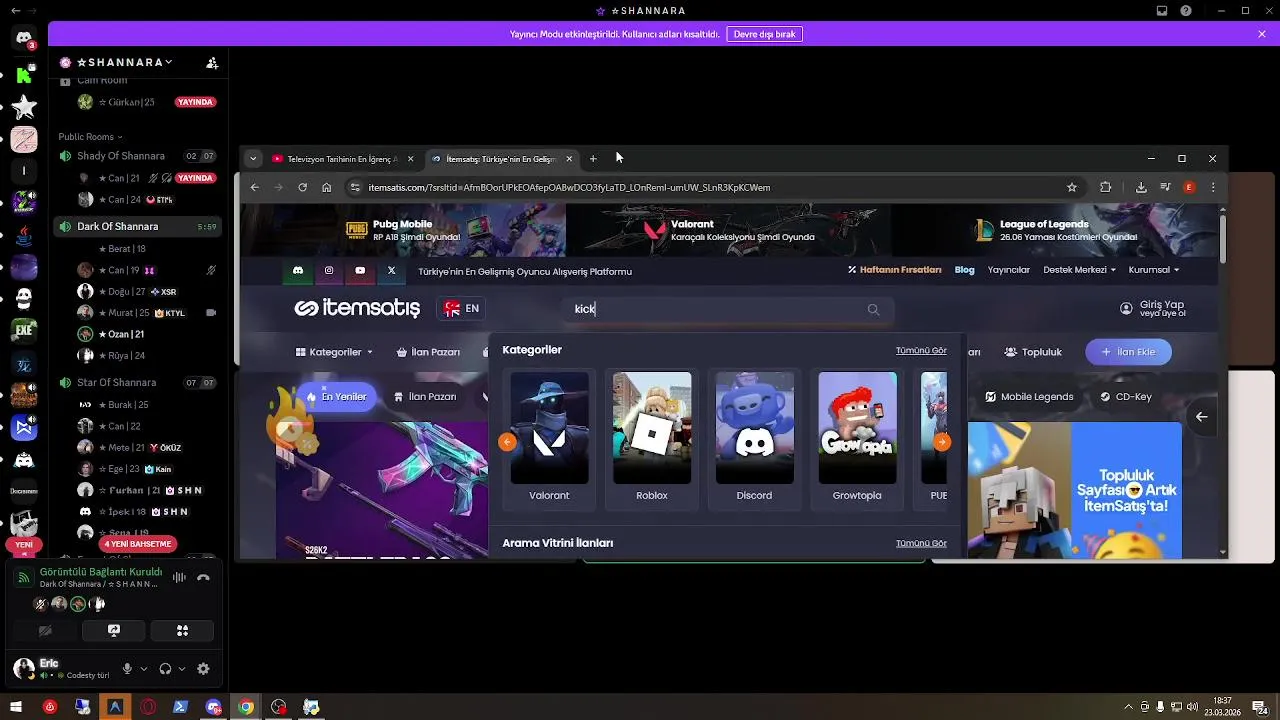Screen dimensions: 1280x720
Task: Expand headphone output options arrow
Action: click(x=182, y=669)
